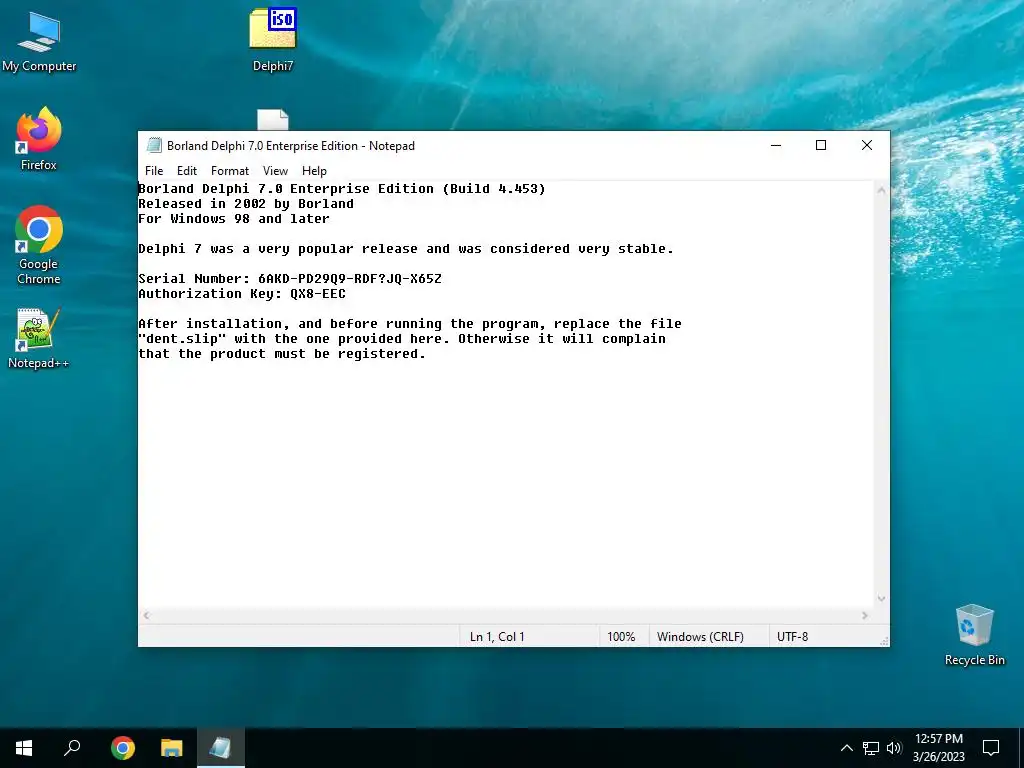Click the horizontal scrollbar right arrow
1024x768 pixels.
(x=865, y=615)
